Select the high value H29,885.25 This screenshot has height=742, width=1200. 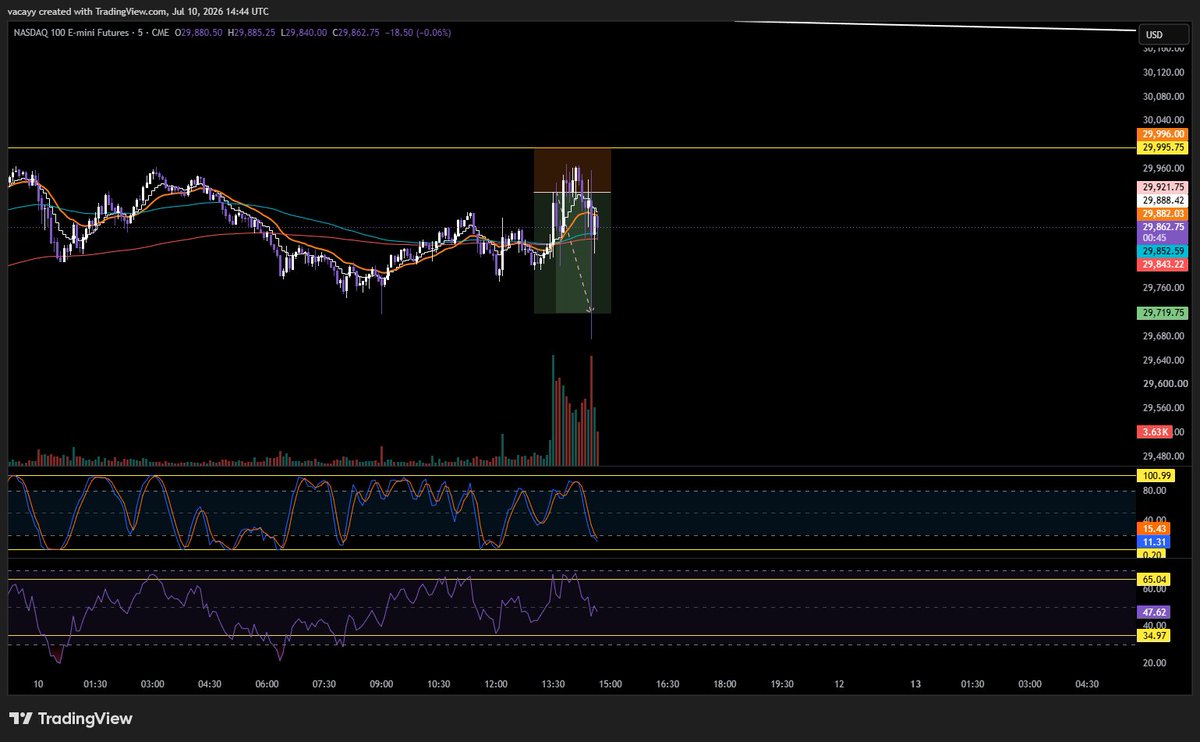coord(253,34)
